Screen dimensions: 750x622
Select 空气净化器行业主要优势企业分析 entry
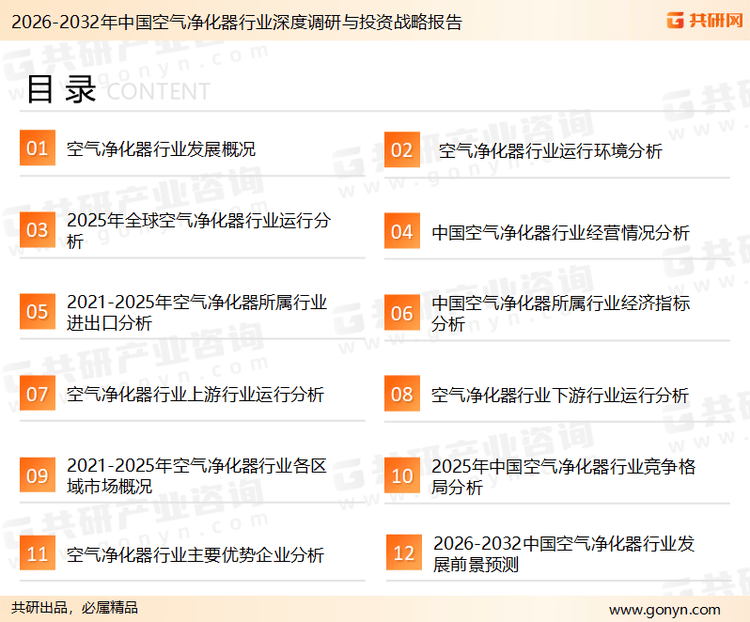click(195, 554)
